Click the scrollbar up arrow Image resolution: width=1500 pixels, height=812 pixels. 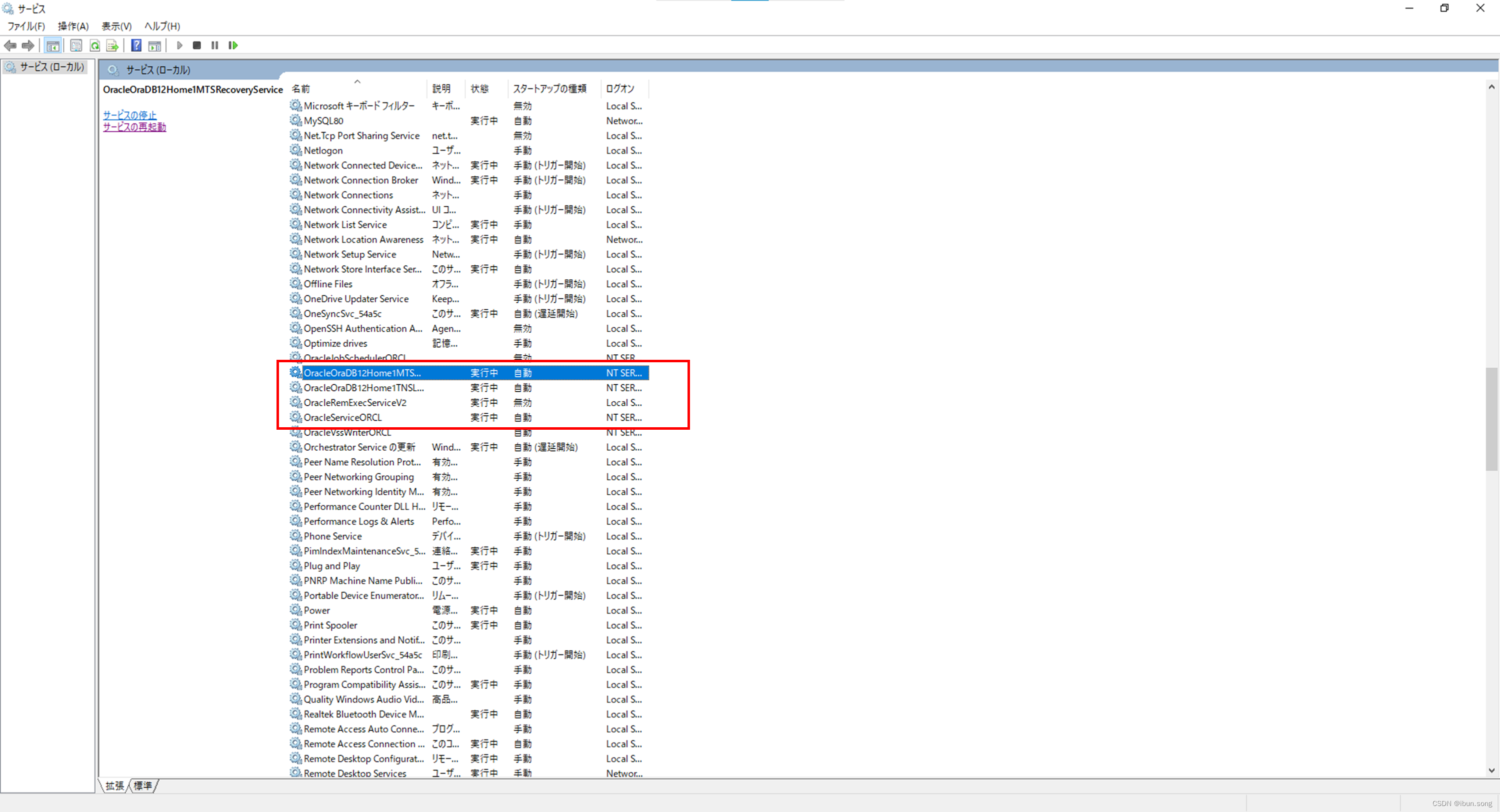pos(1491,87)
